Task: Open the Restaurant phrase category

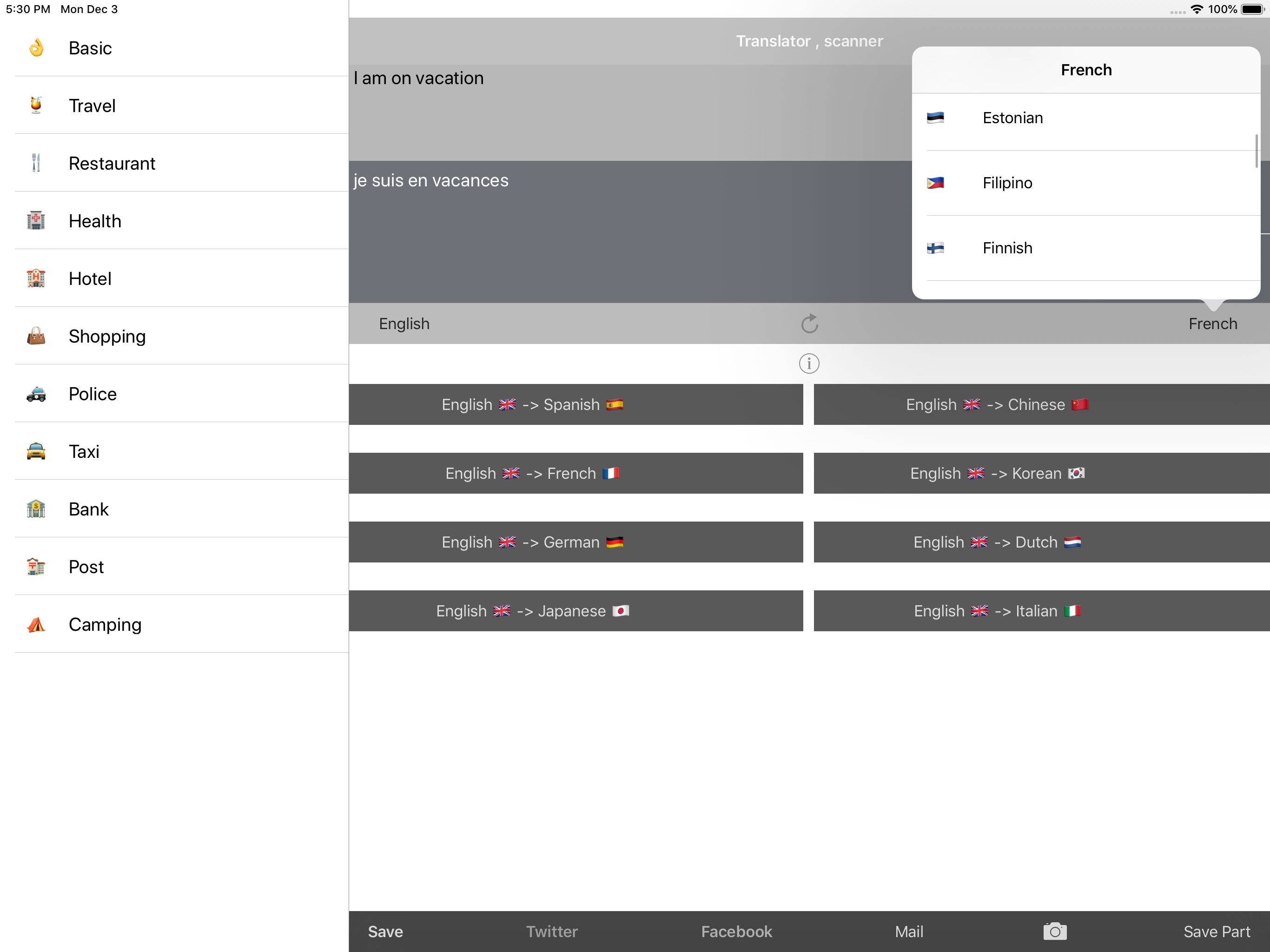Action: (174, 163)
